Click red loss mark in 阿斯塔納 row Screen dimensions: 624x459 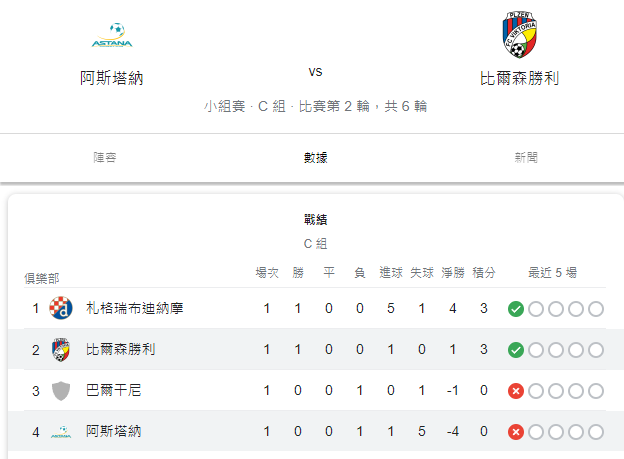coord(516,432)
